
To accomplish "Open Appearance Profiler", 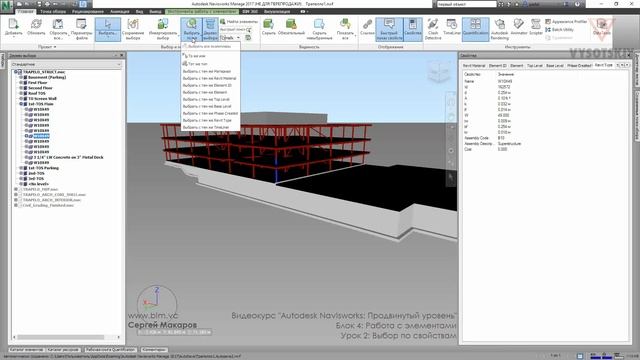I will coord(566,22).
